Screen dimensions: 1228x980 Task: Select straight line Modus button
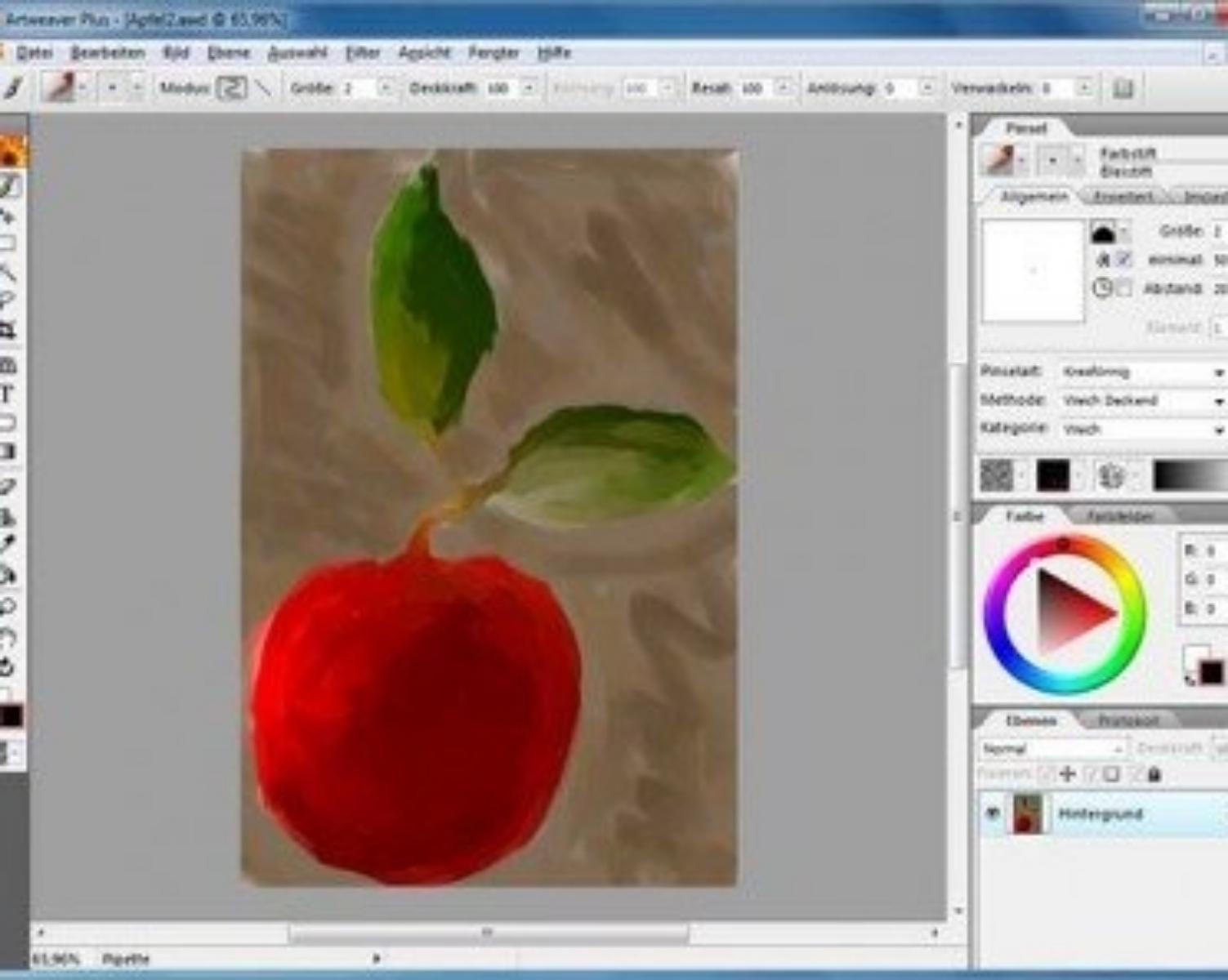pyautogui.click(x=263, y=87)
